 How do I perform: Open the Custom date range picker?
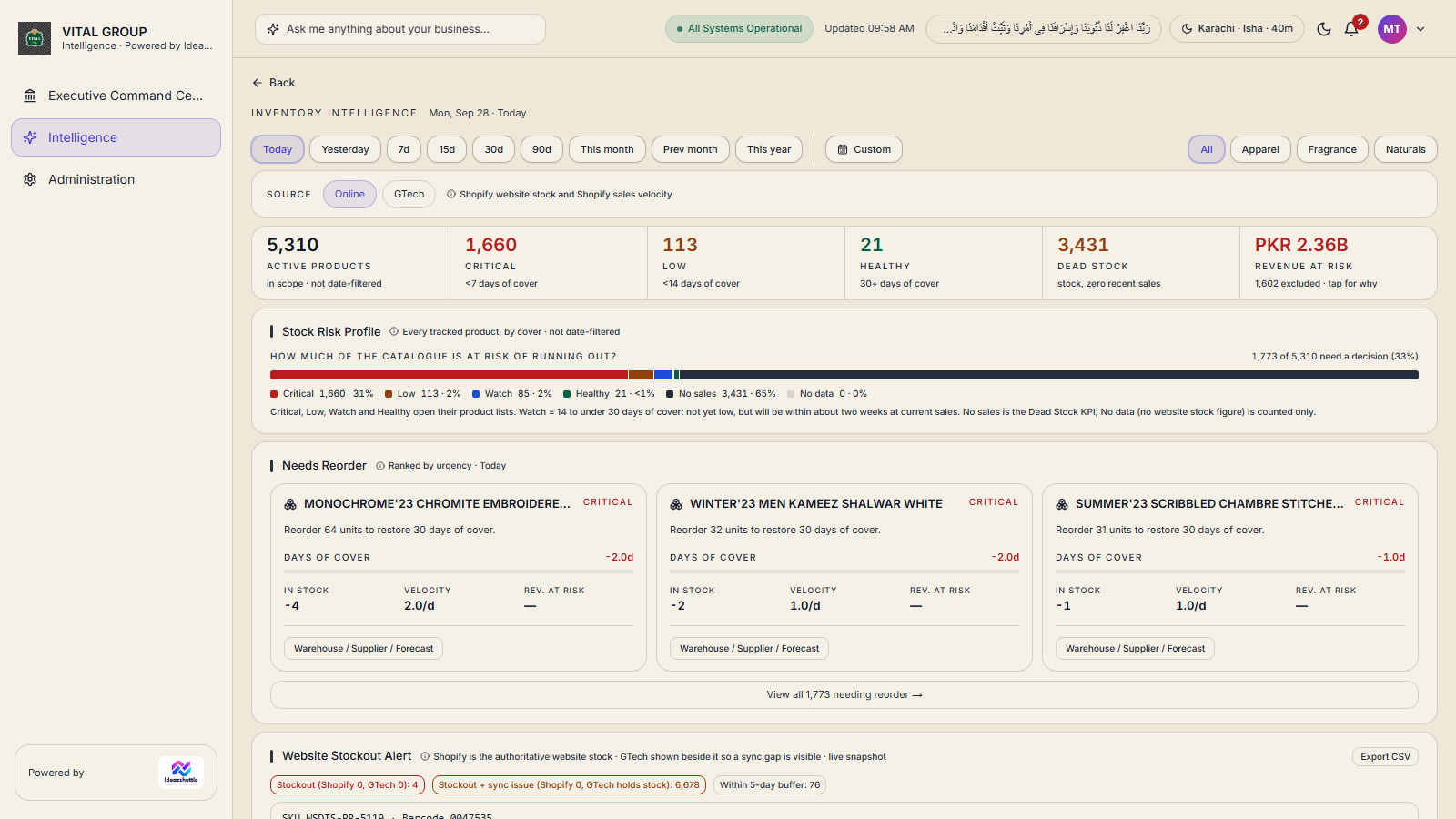[x=864, y=149]
